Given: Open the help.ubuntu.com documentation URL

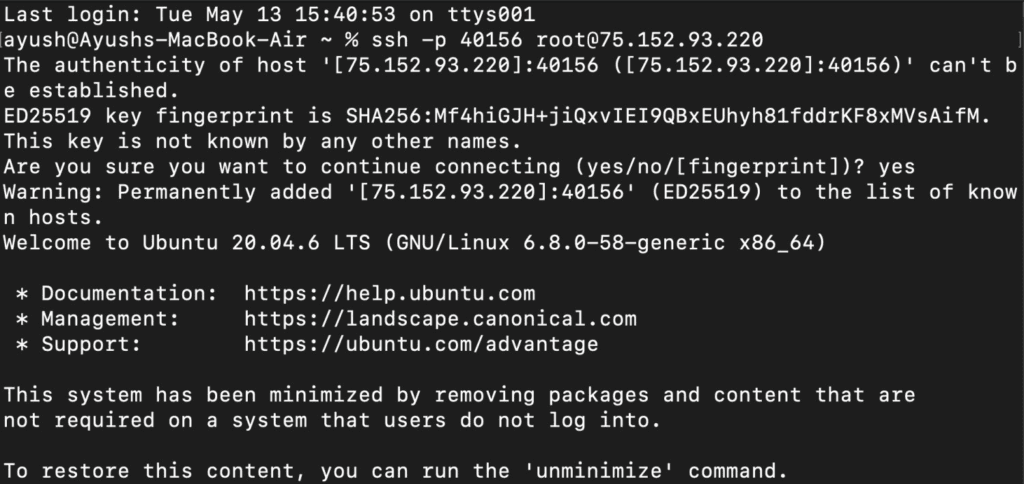Looking at the screenshot, I should point(389,294).
